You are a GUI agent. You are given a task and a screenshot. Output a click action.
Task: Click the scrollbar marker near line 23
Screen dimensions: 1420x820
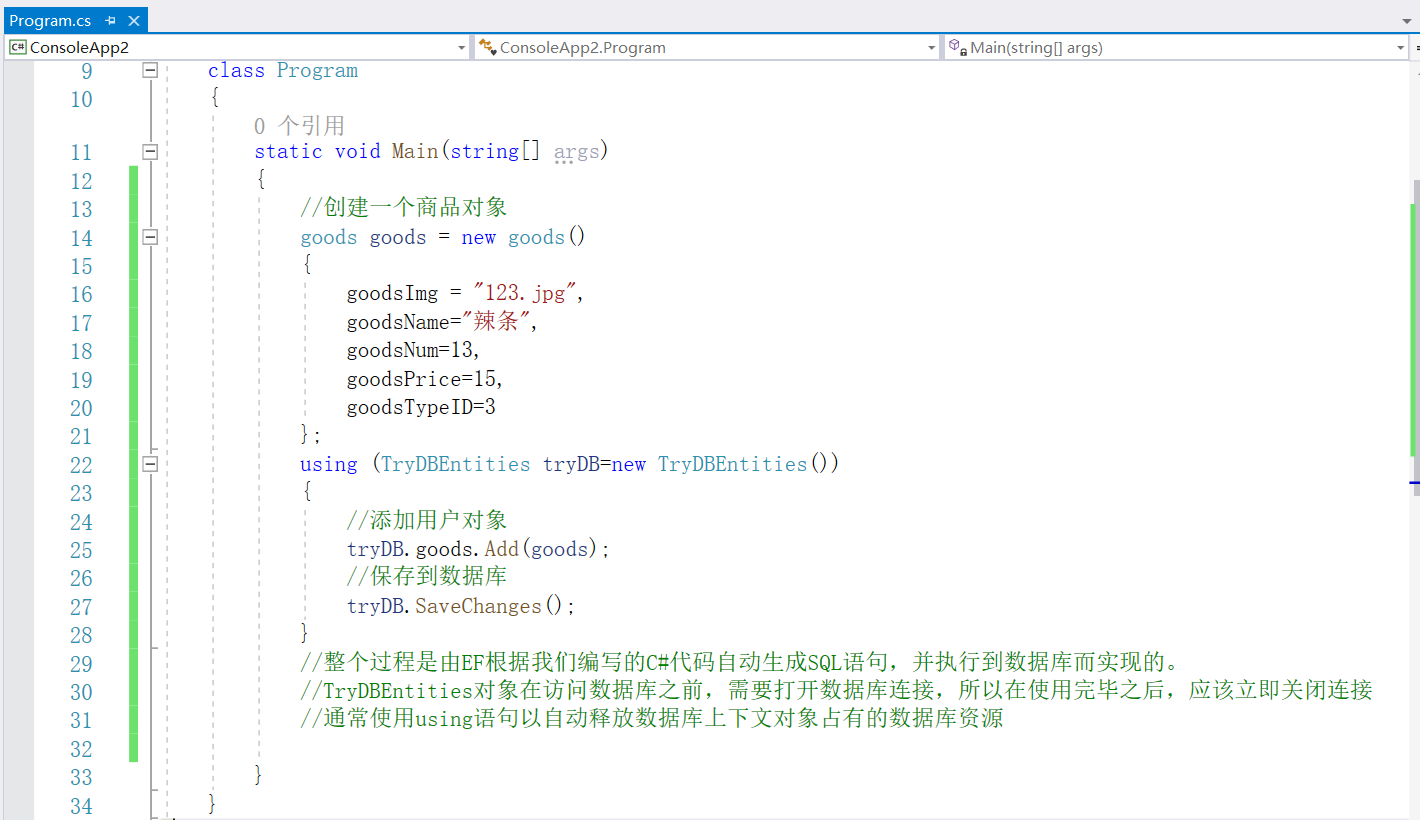[x=1414, y=483]
